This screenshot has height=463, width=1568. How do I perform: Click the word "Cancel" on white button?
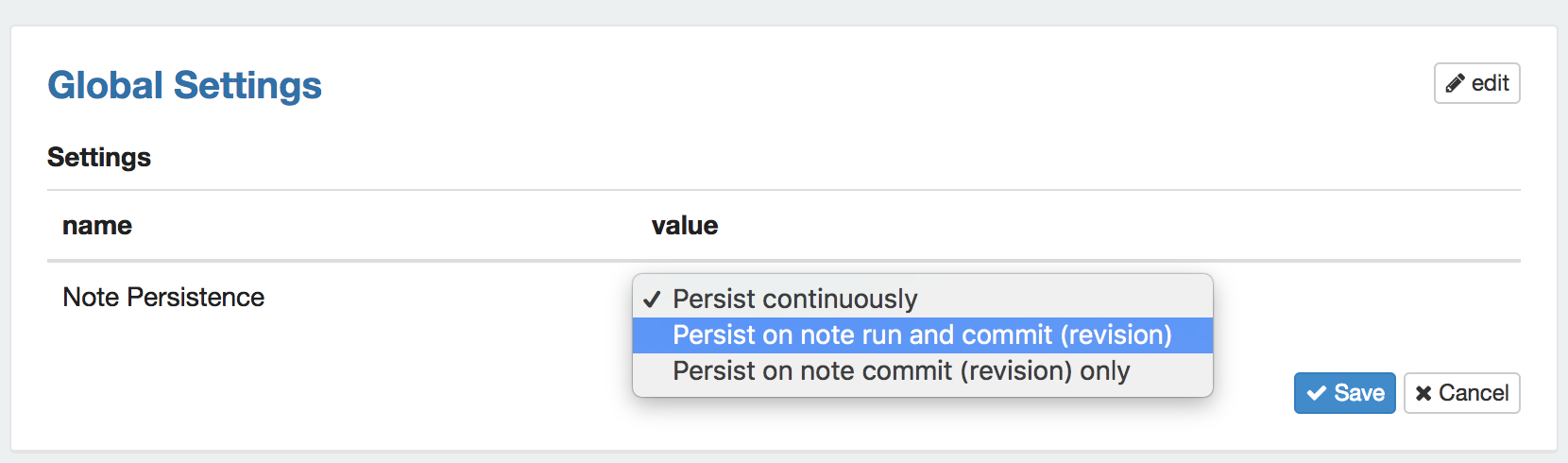click(x=1474, y=393)
